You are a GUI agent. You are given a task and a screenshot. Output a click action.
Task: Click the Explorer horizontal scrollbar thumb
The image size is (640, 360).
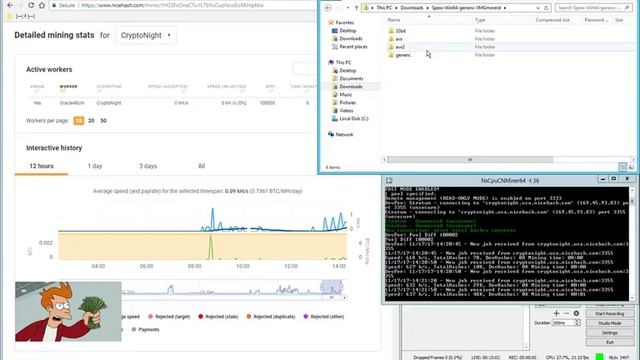[x=470, y=160]
